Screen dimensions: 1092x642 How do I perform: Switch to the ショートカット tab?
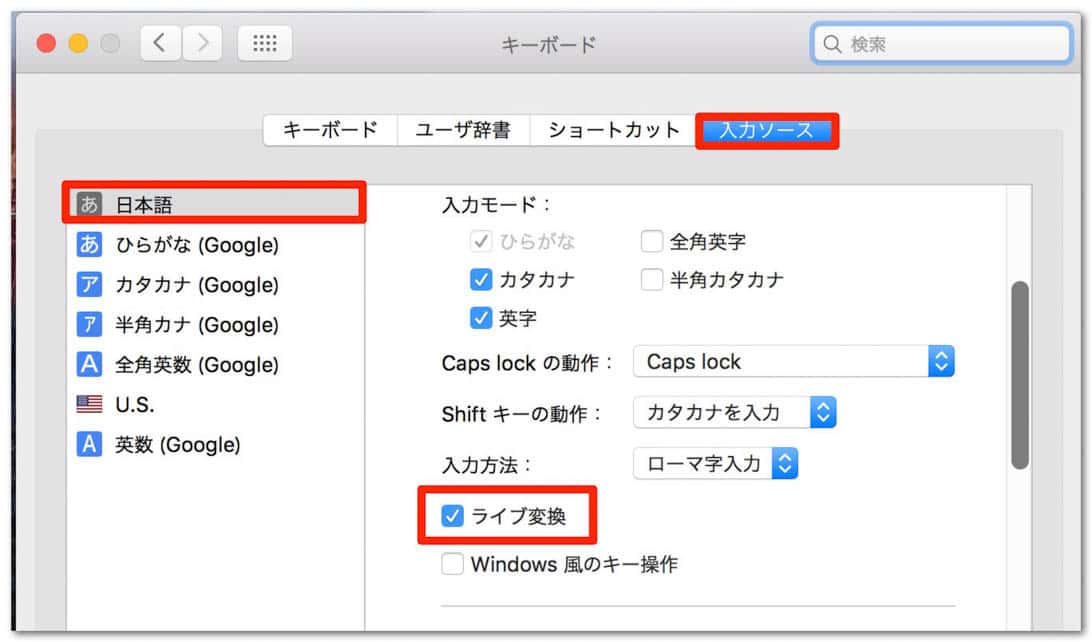tap(614, 130)
